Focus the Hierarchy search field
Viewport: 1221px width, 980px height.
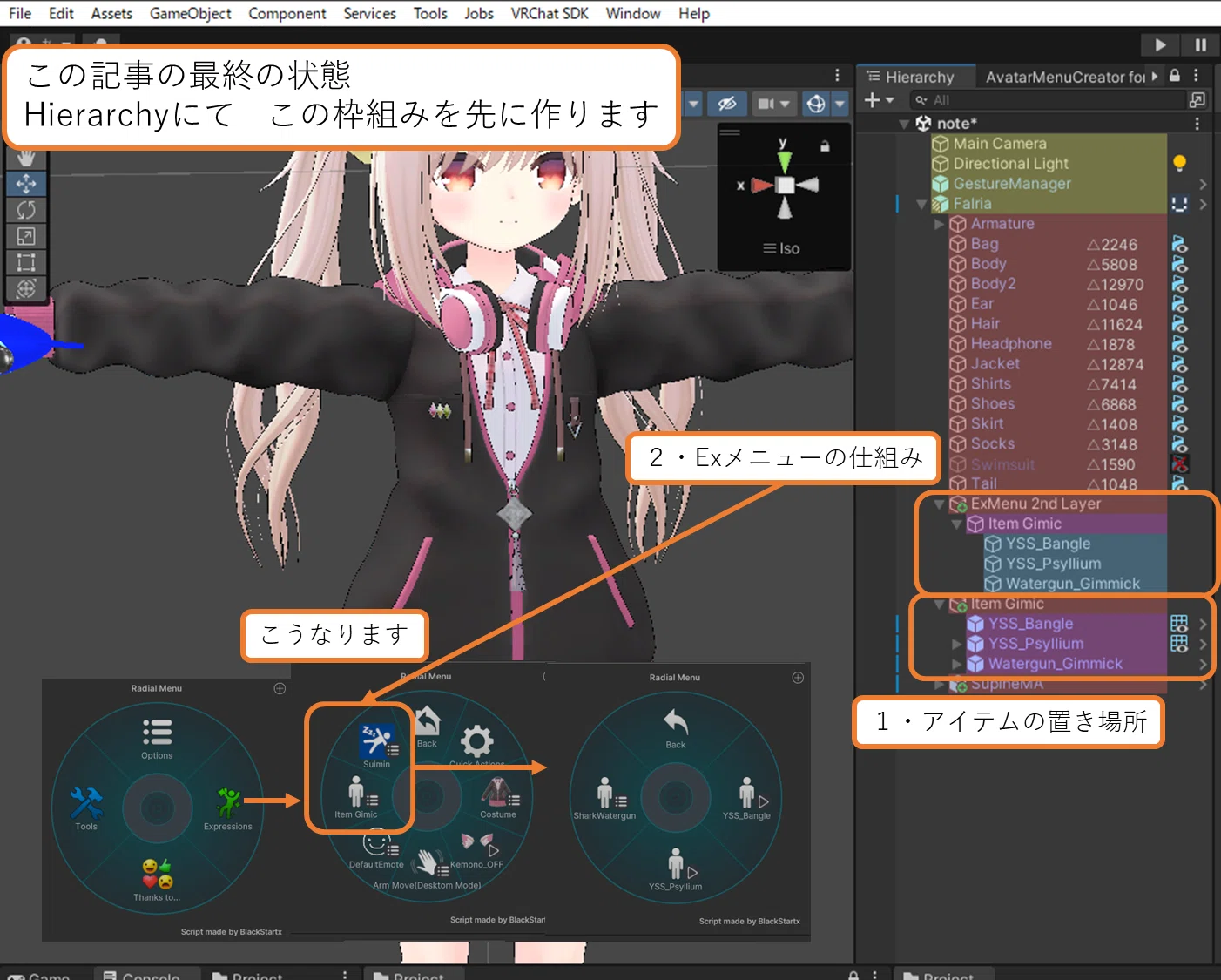(1046, 100)
